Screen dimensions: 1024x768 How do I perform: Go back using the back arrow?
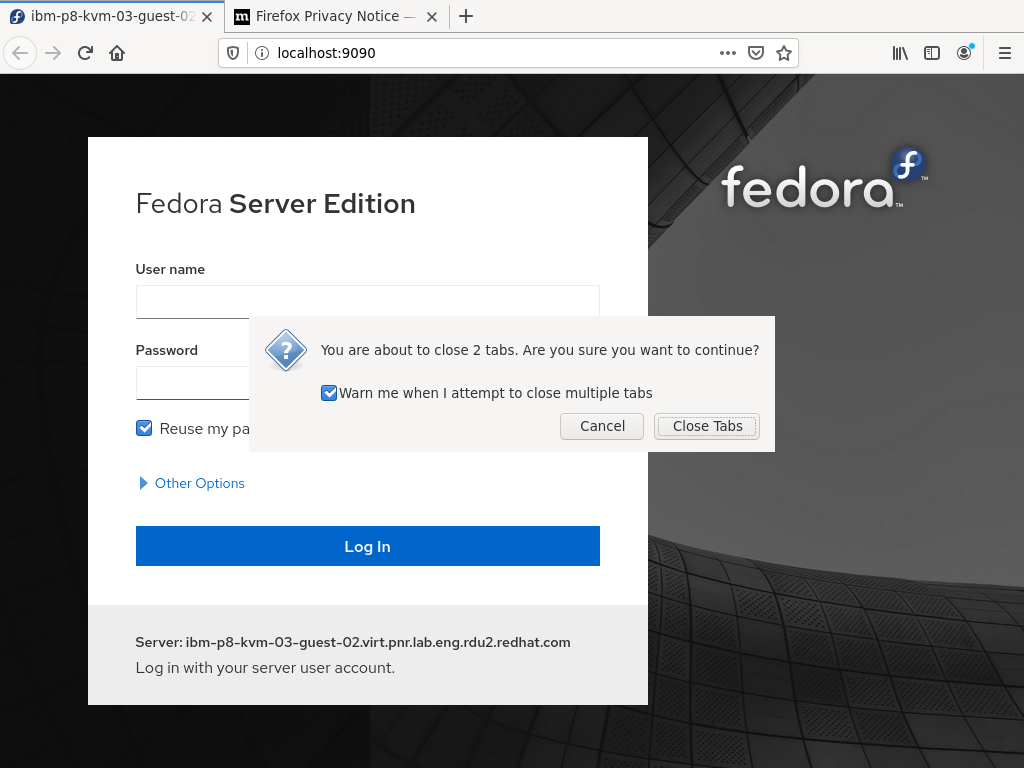[x=20, y=53]
